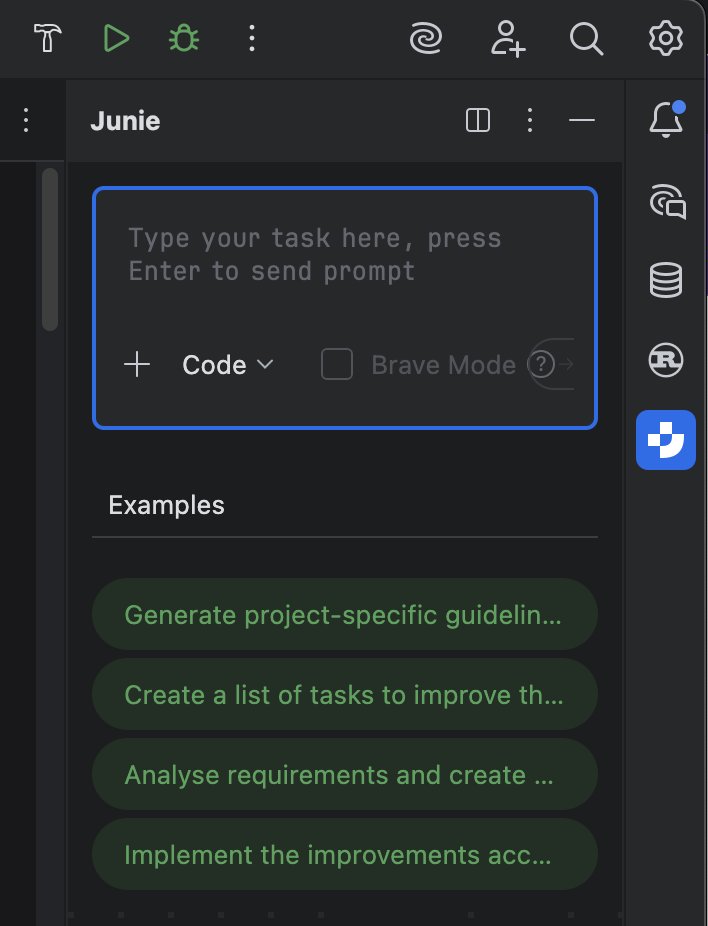
Task: Open the Database tool window icon
Action: (666, 280)
